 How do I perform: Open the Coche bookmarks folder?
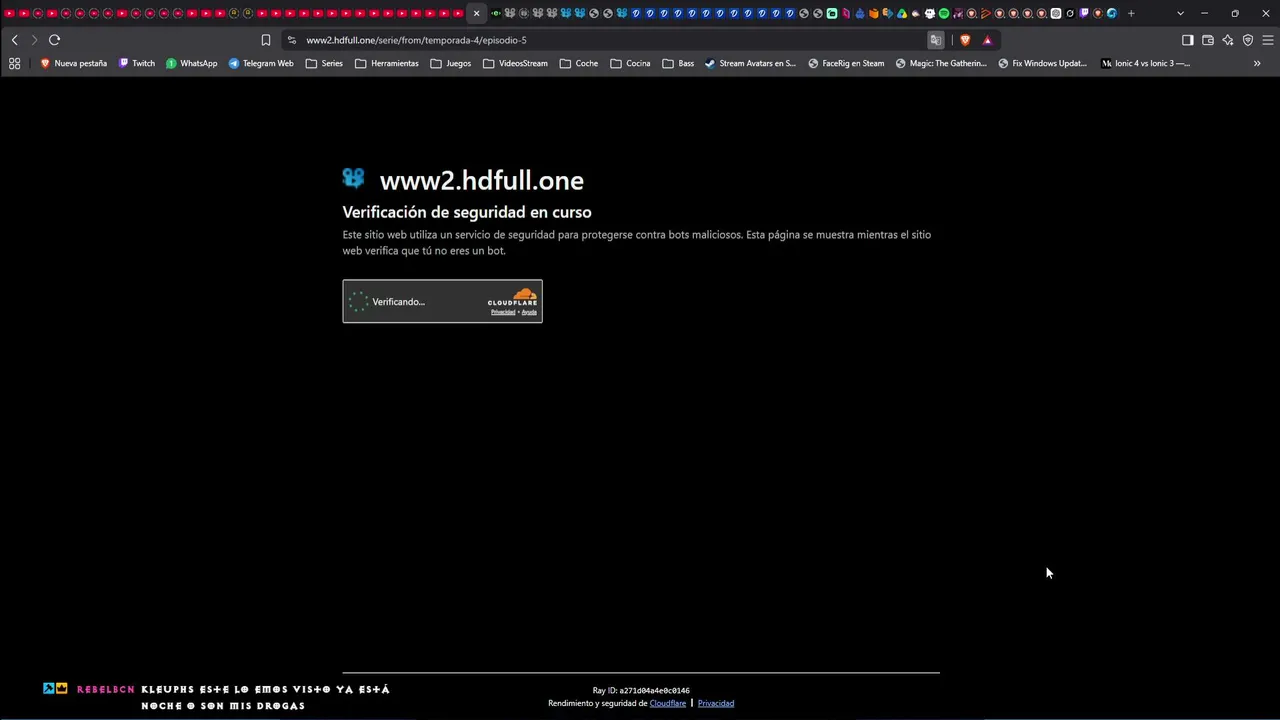[579, 63]
